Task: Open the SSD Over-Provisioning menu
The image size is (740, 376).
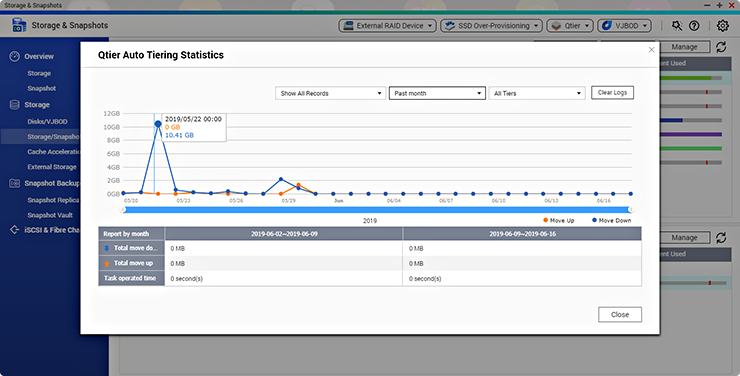Action: [x=491, y=25]
